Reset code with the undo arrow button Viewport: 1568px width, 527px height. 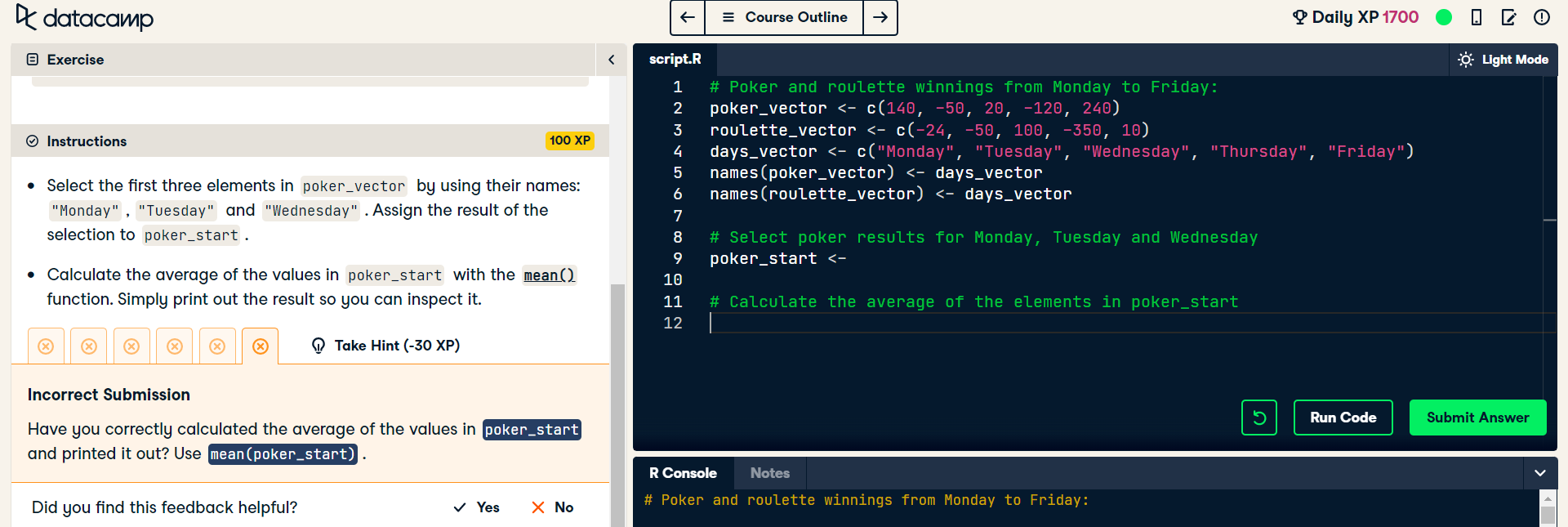[1259, 418]
